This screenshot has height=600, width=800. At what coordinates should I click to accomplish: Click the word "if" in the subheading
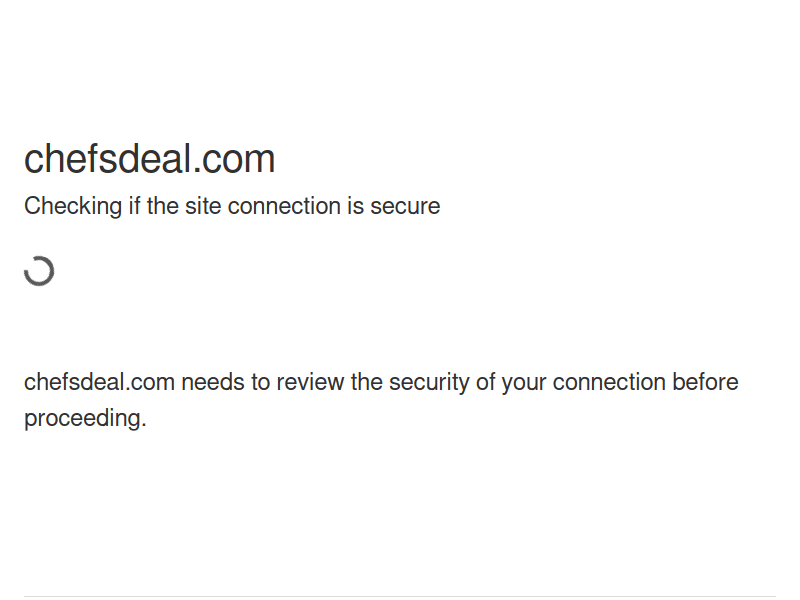click(x=134, y=206)
